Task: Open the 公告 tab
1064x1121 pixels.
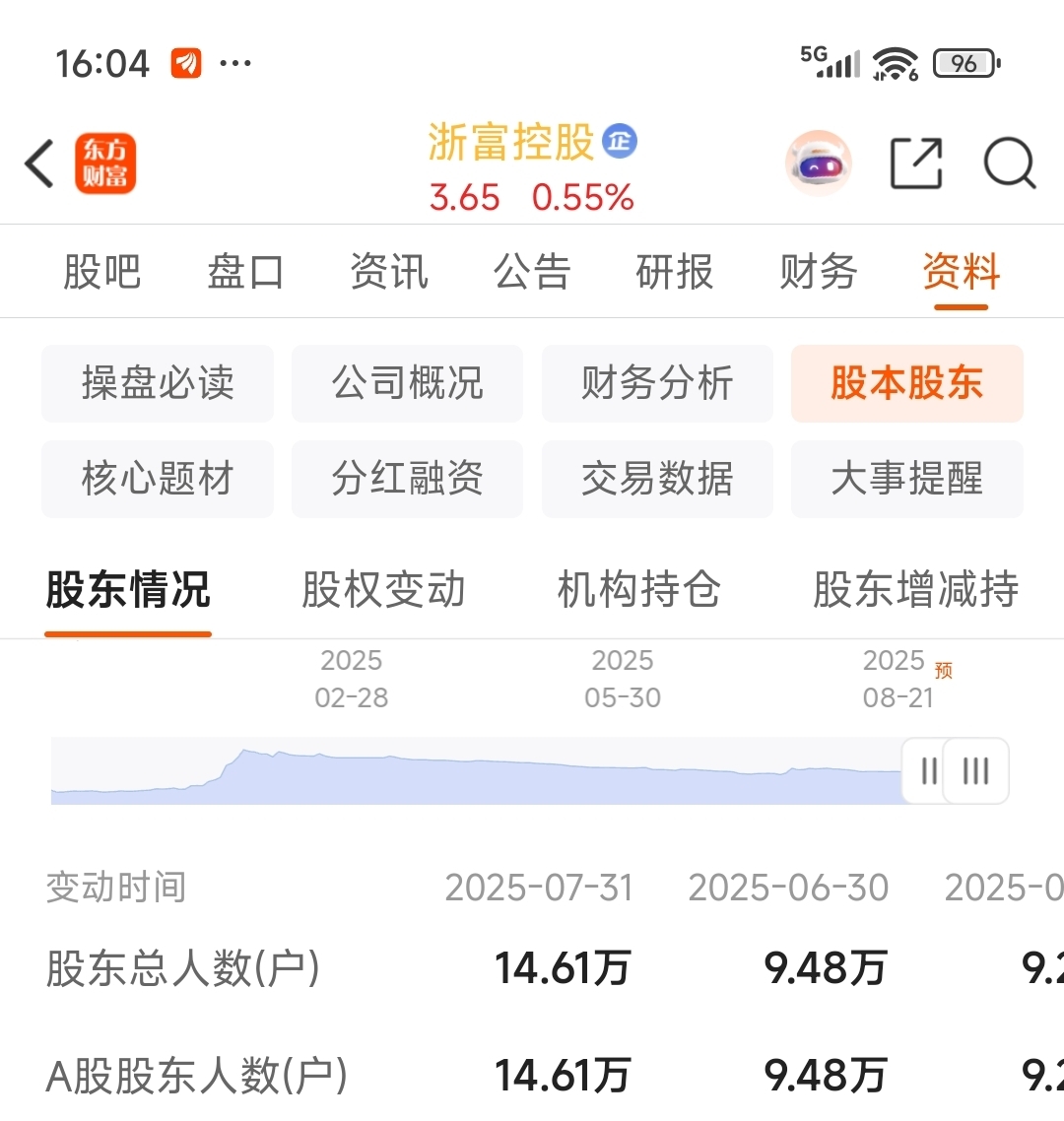Action: (532, 272)
